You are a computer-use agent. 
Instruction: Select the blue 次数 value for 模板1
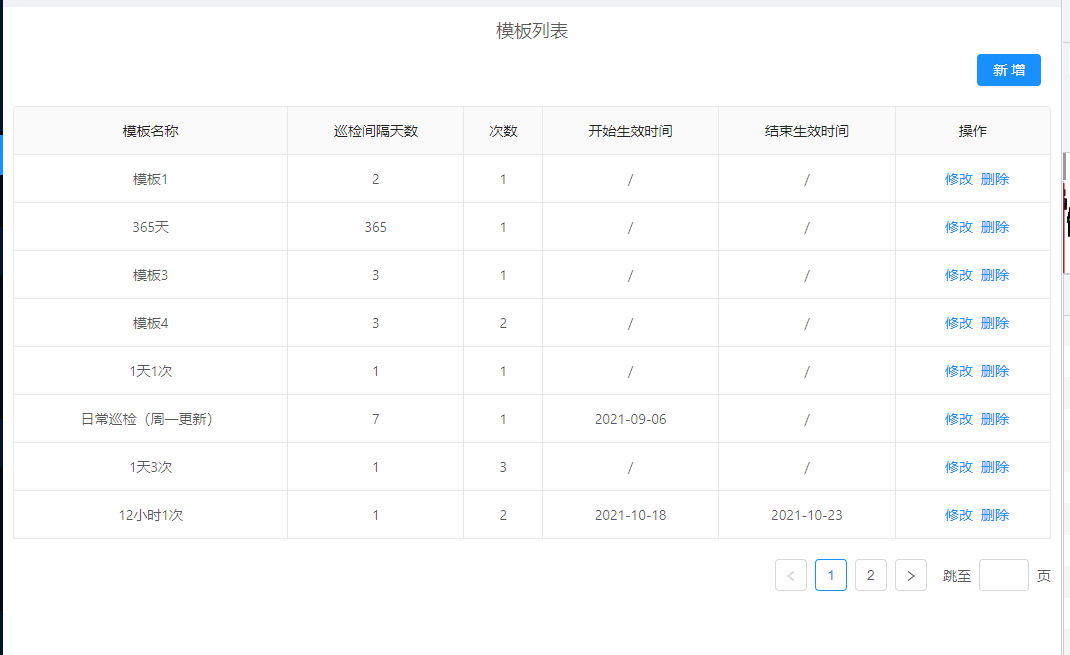click(x=503, y=179)
